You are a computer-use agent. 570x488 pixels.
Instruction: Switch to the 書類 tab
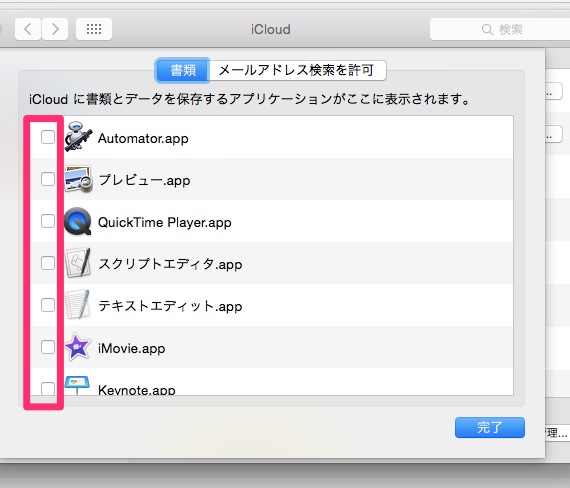[183, 70]
